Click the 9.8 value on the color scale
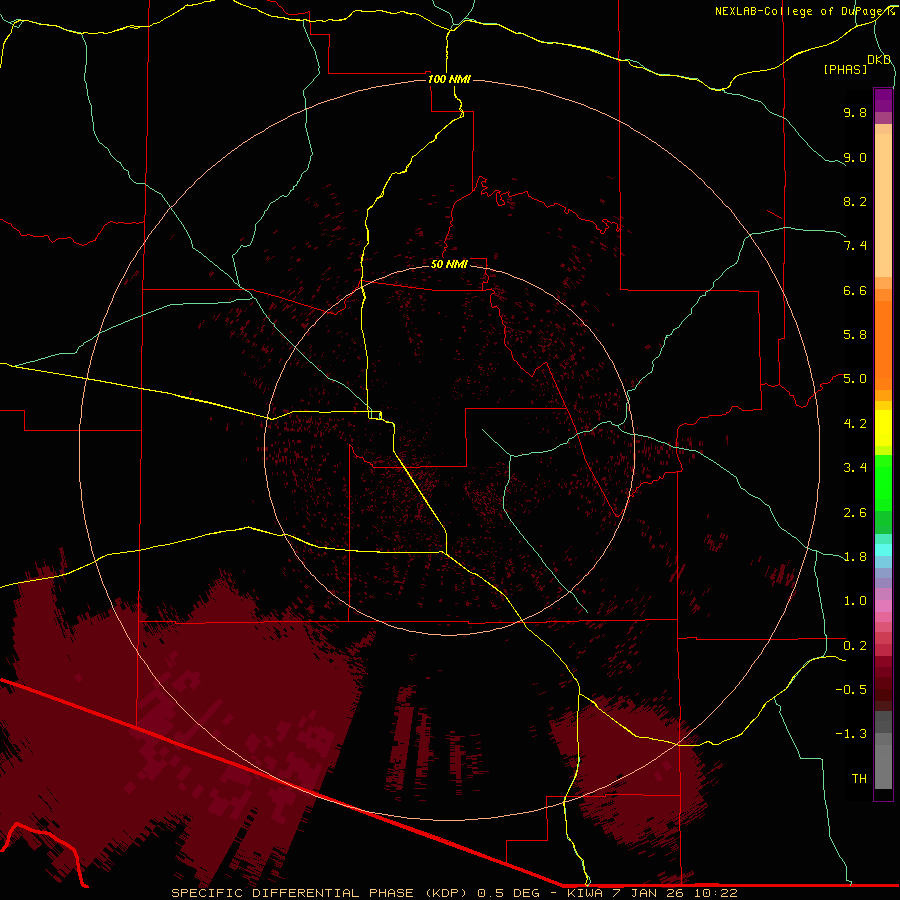900x900 pixels. [x=855, y=112]
